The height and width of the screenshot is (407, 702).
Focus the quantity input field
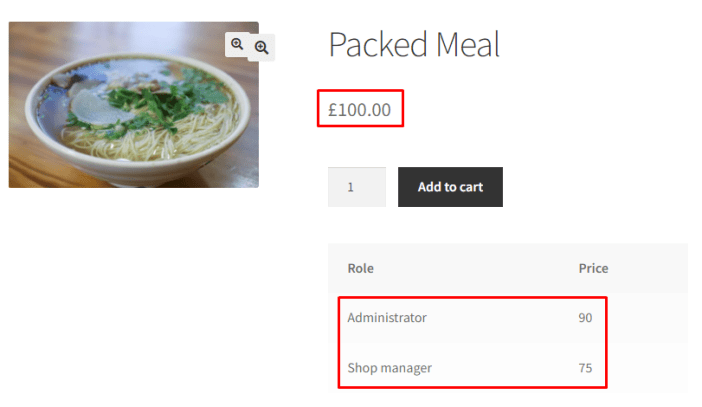click(356, 187)
